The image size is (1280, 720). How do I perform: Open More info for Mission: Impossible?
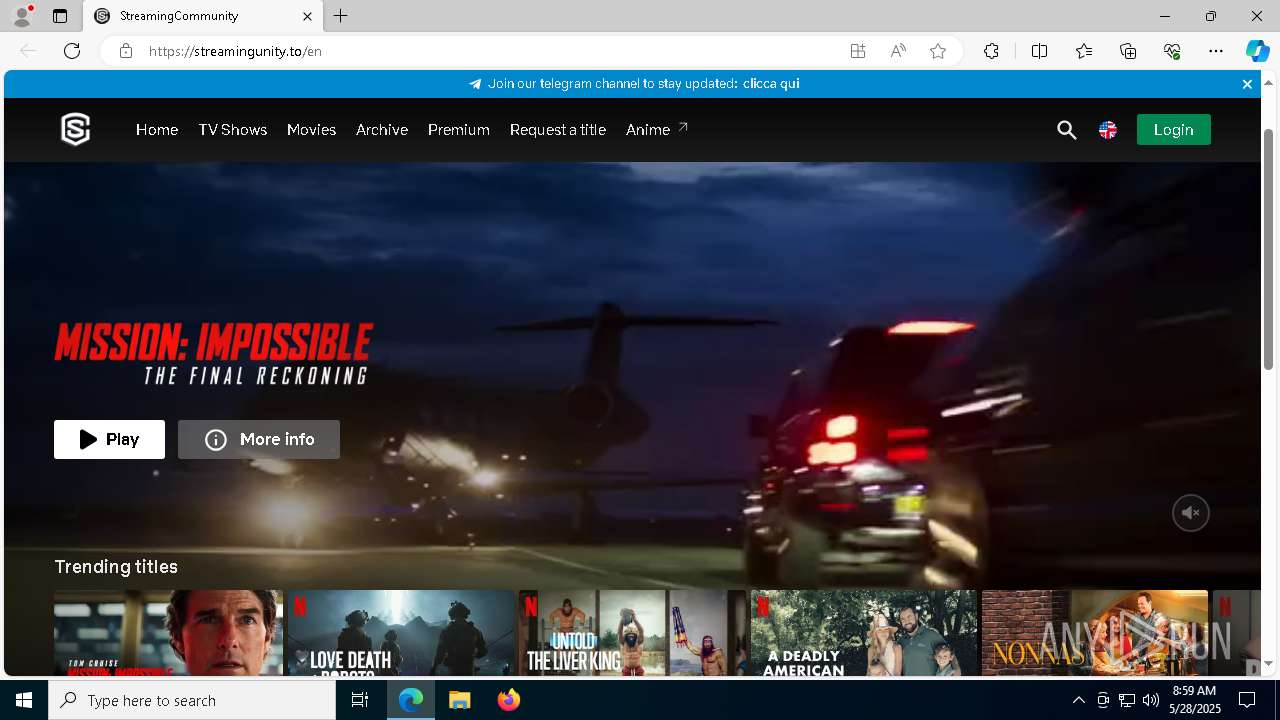(x=259, y=439)
